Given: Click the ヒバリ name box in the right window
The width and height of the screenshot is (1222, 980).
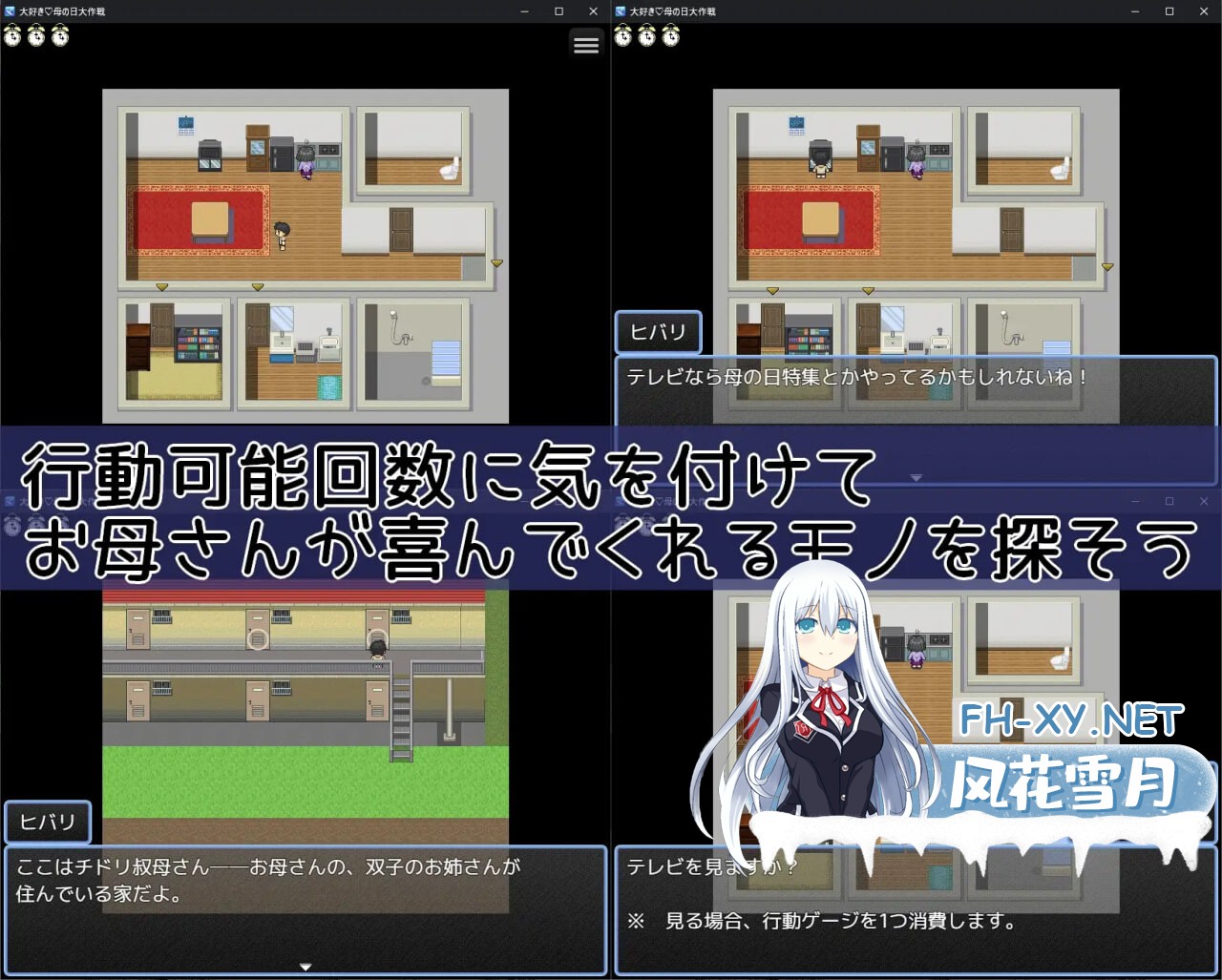Looking at the screenshot, I should coord(659,332).
